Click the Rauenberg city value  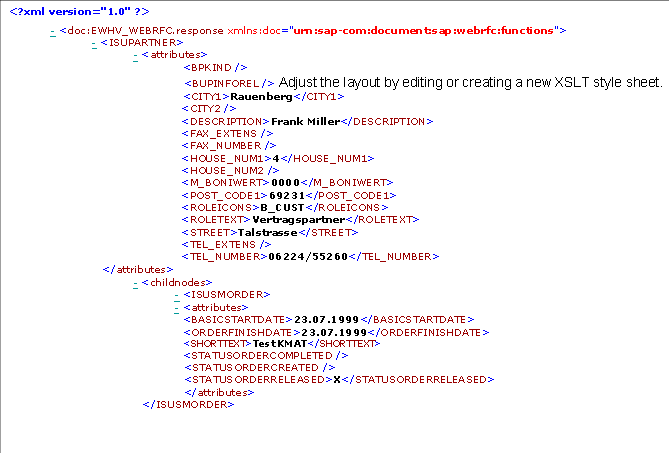(x=259, y=97)
